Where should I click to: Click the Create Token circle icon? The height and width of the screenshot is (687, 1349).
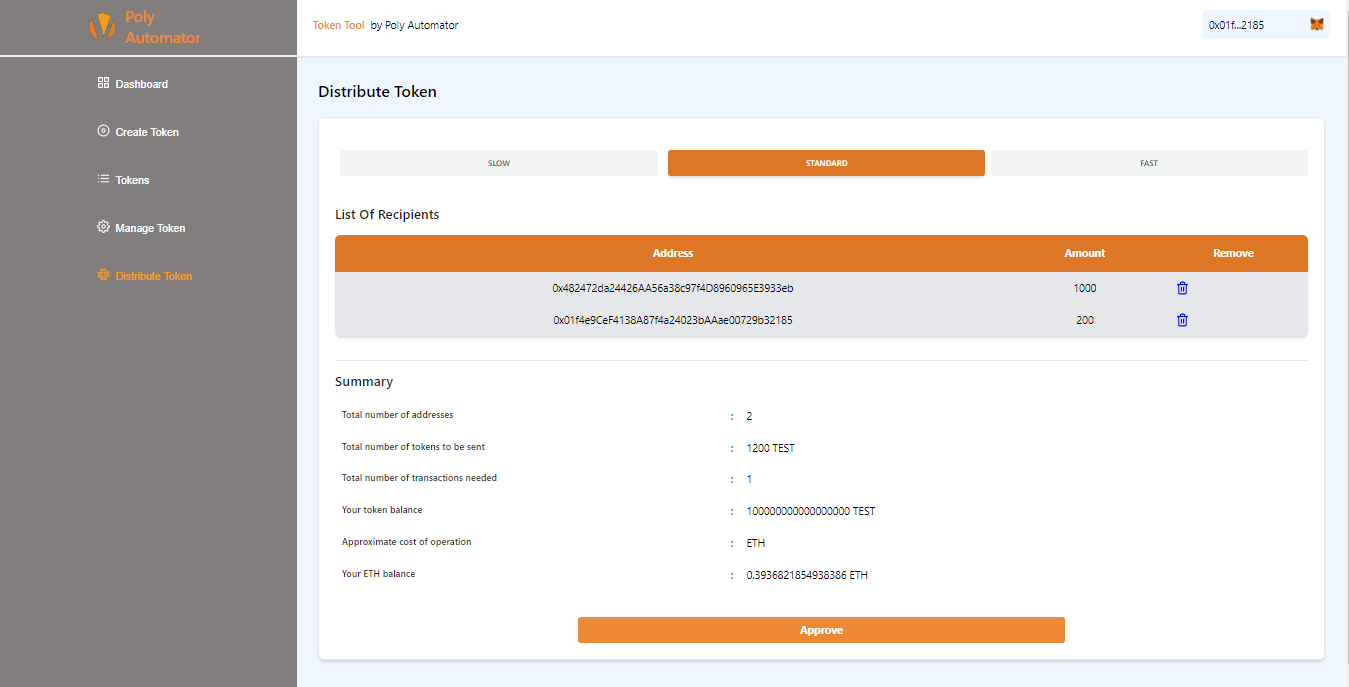click(103, 131)
